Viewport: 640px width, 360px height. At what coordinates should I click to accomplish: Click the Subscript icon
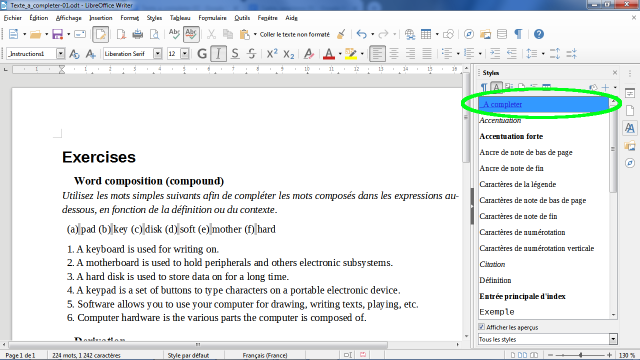[289, 53]
